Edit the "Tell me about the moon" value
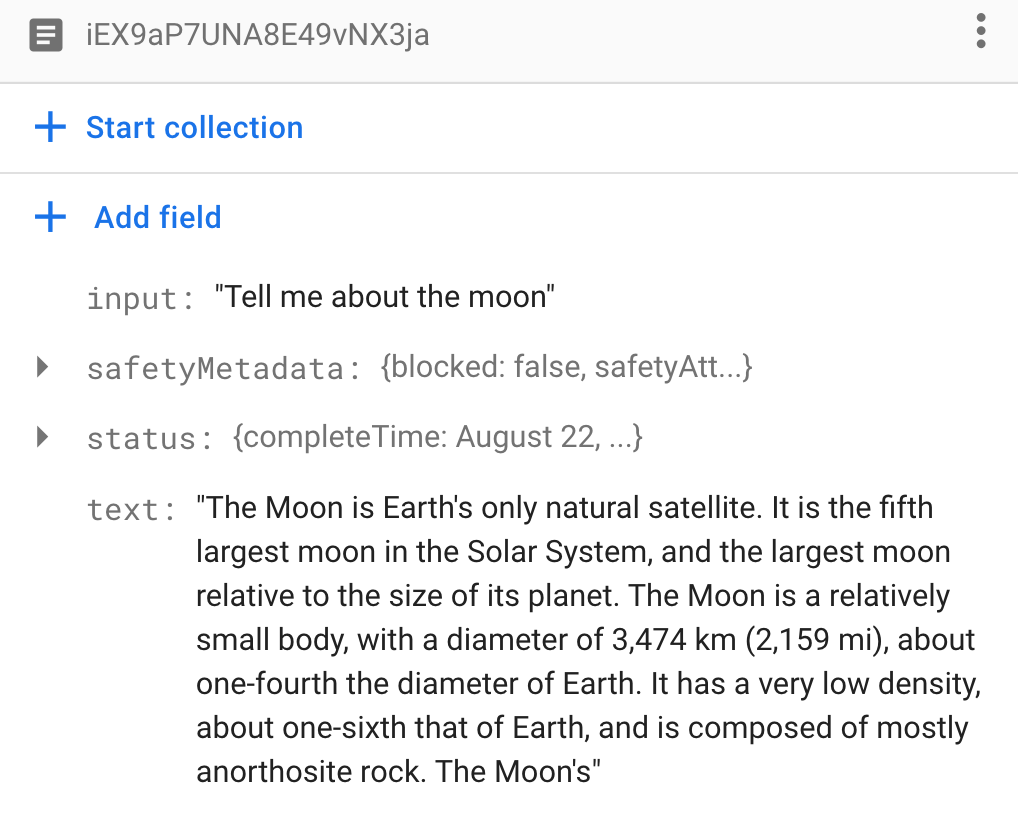The image size is (1018, 828). pyautogui.click(x=385, y=297)
